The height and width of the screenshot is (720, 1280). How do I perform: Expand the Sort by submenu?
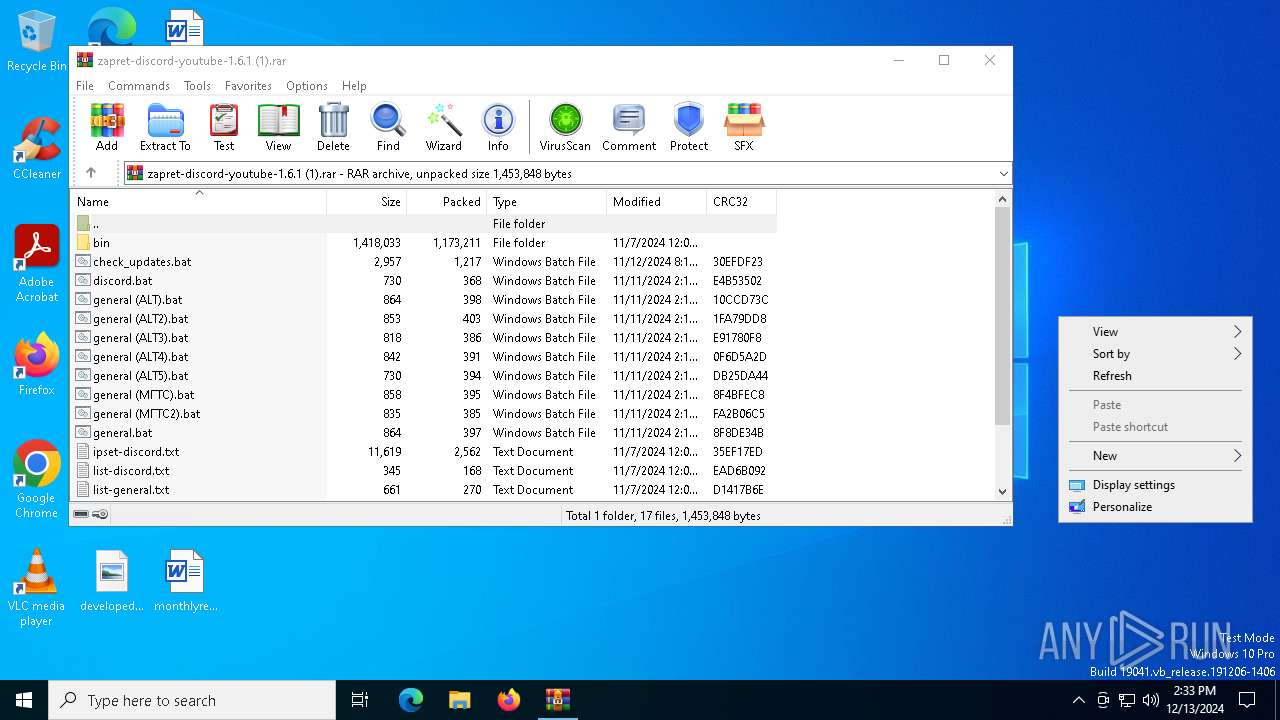[1156, 354]
